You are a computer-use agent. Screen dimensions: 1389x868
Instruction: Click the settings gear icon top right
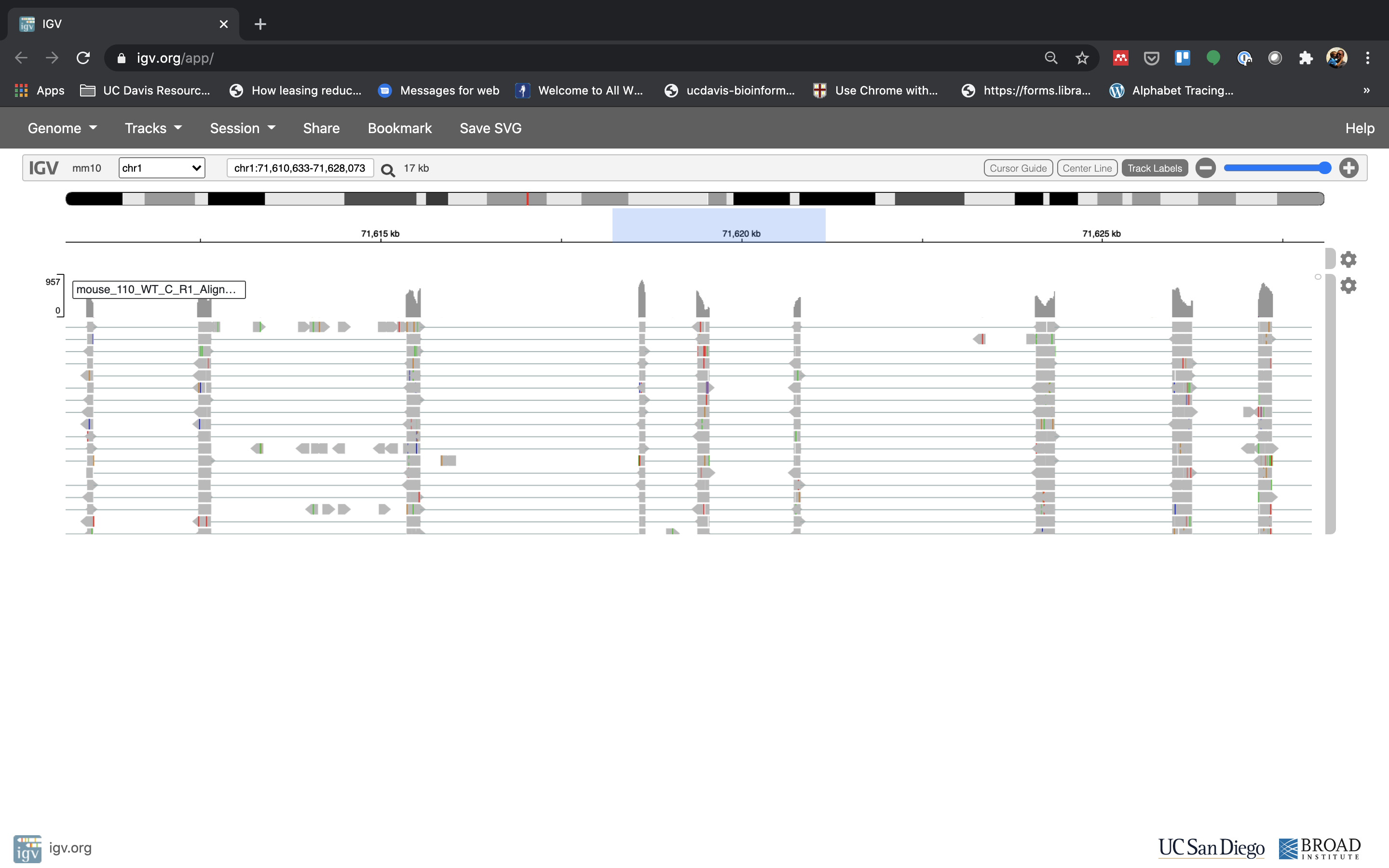1350,260
